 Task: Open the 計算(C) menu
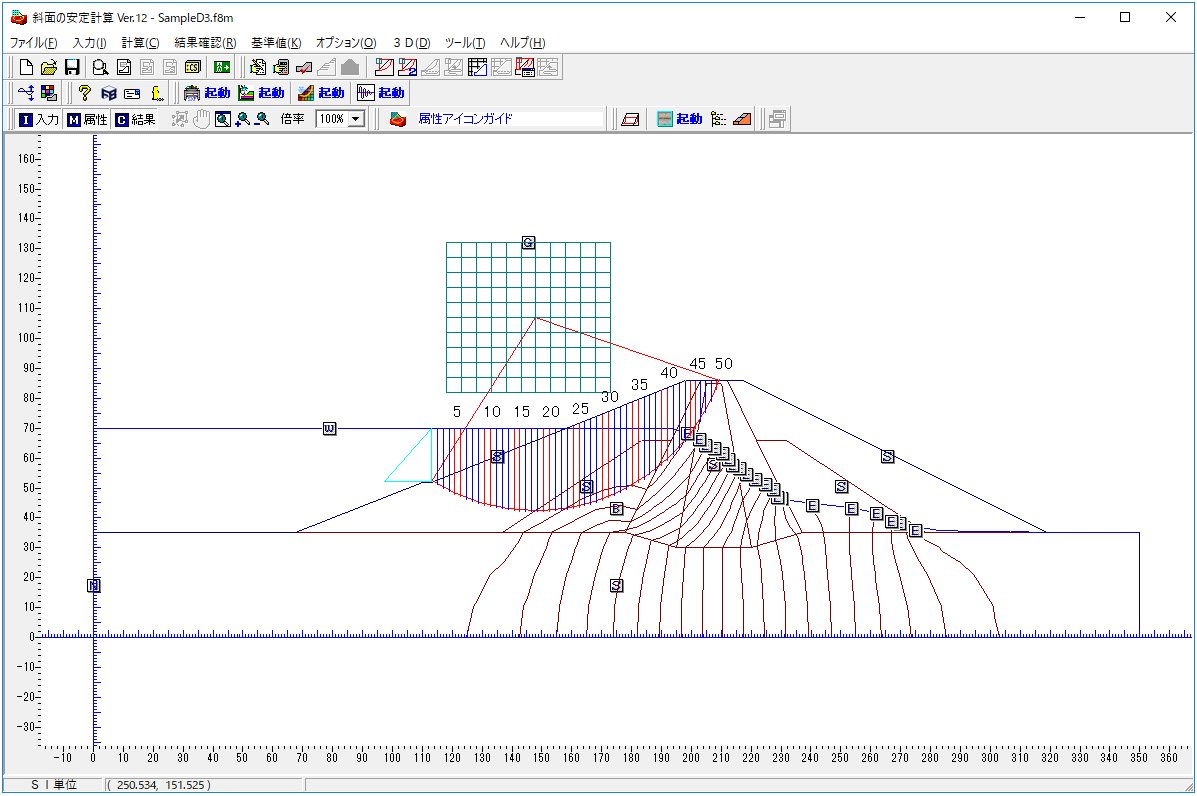click(140, 43)
